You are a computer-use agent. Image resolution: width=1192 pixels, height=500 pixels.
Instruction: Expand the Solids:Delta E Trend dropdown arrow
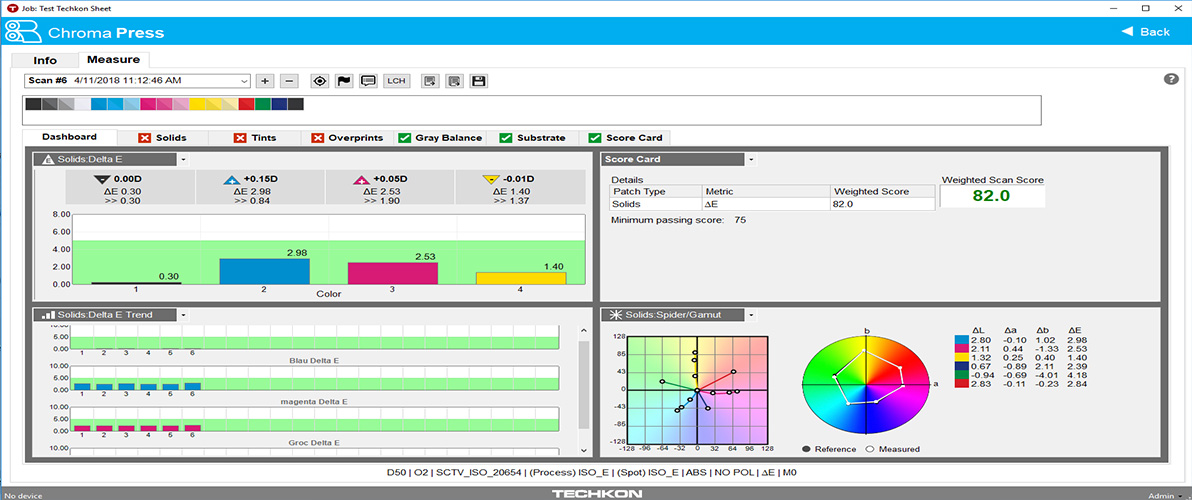click(x=184, y=315)
